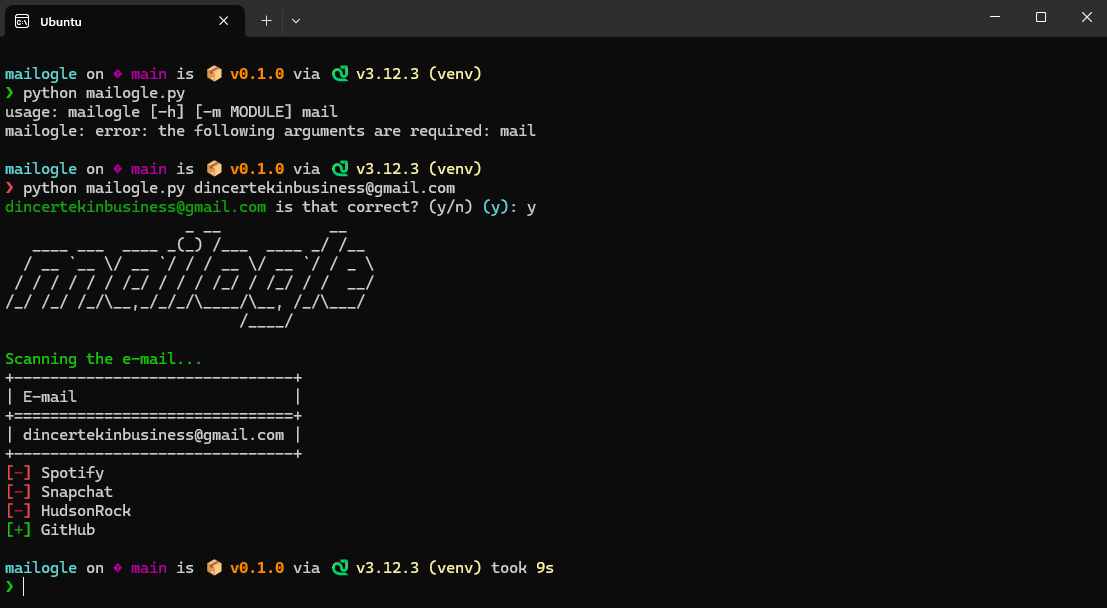
Task: Expand the new tab profile dropdown
Action: 296,21
